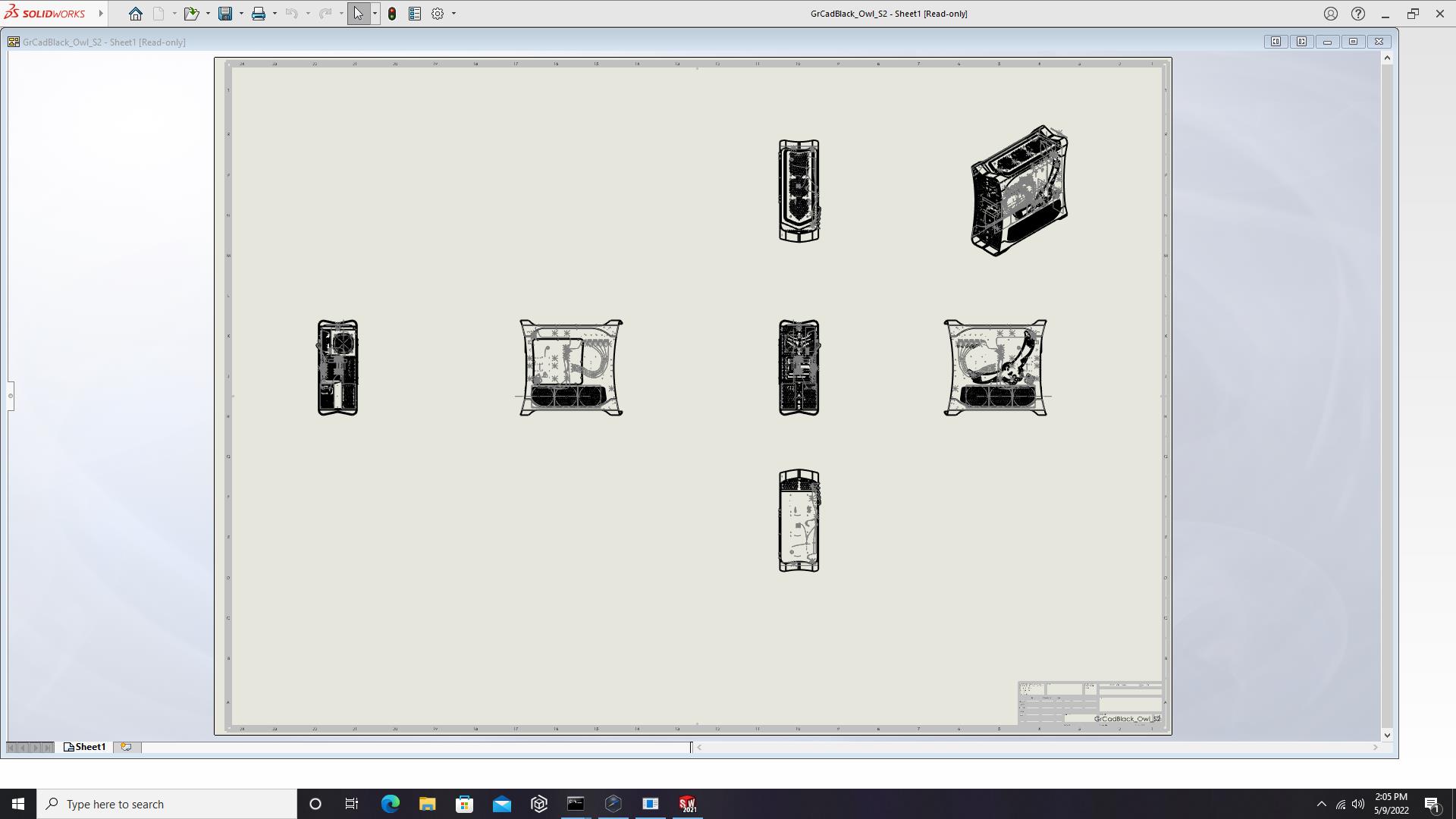Expand the Undo history dropdown
The height and width of the screenshot is (819, 1456).
[x=308, y=14]
